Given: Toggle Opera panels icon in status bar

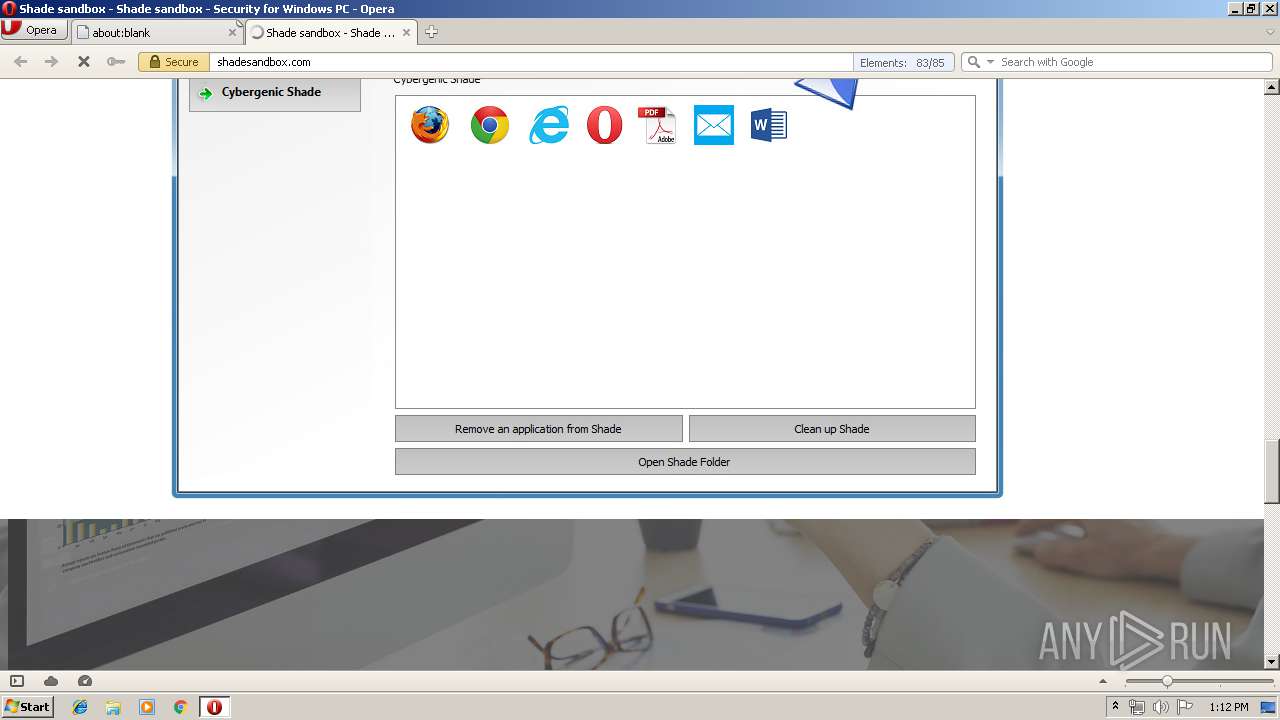Looking at the screenshot, I should point(17,681).
